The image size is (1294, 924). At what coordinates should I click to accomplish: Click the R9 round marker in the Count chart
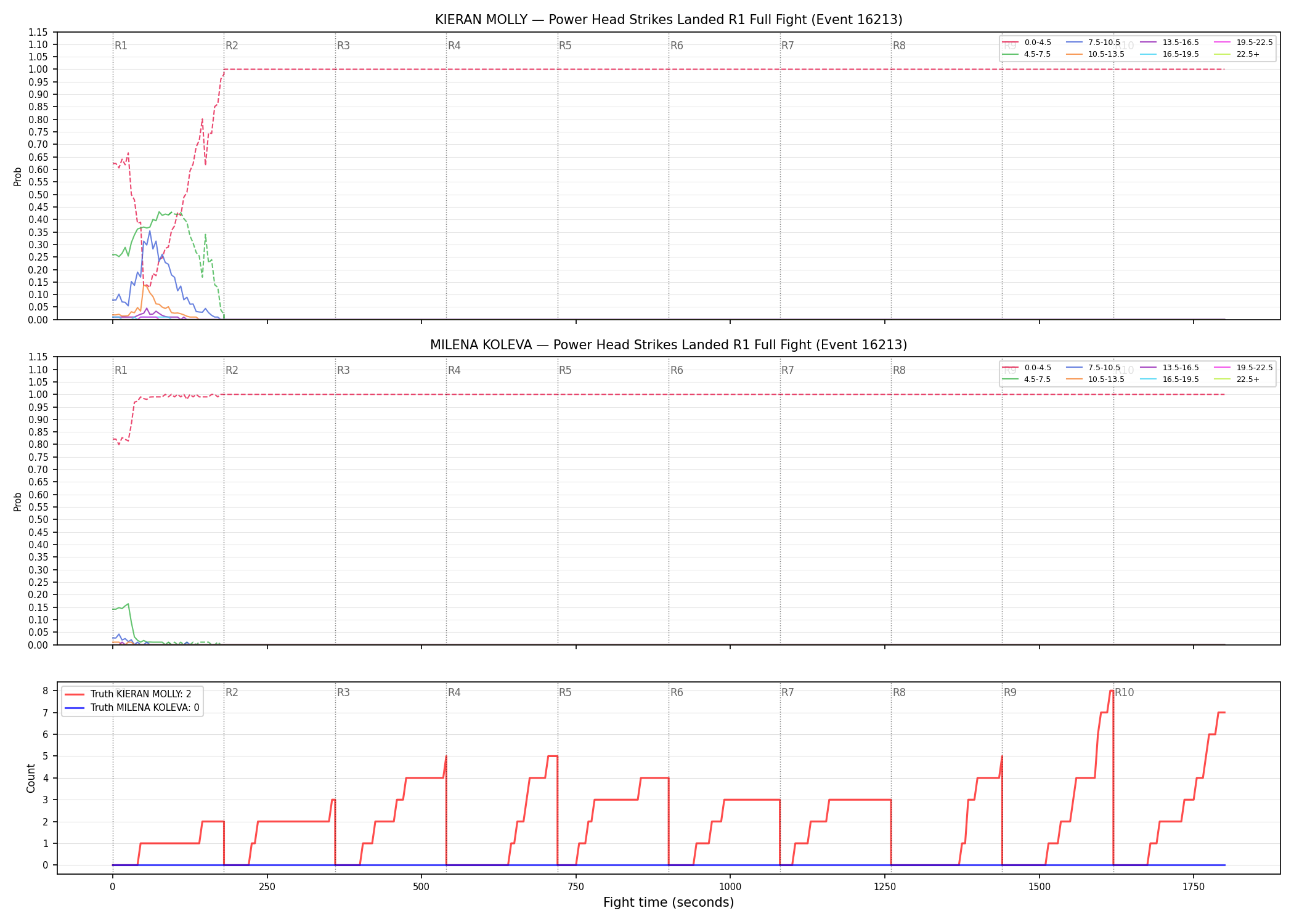point(1010,692)
